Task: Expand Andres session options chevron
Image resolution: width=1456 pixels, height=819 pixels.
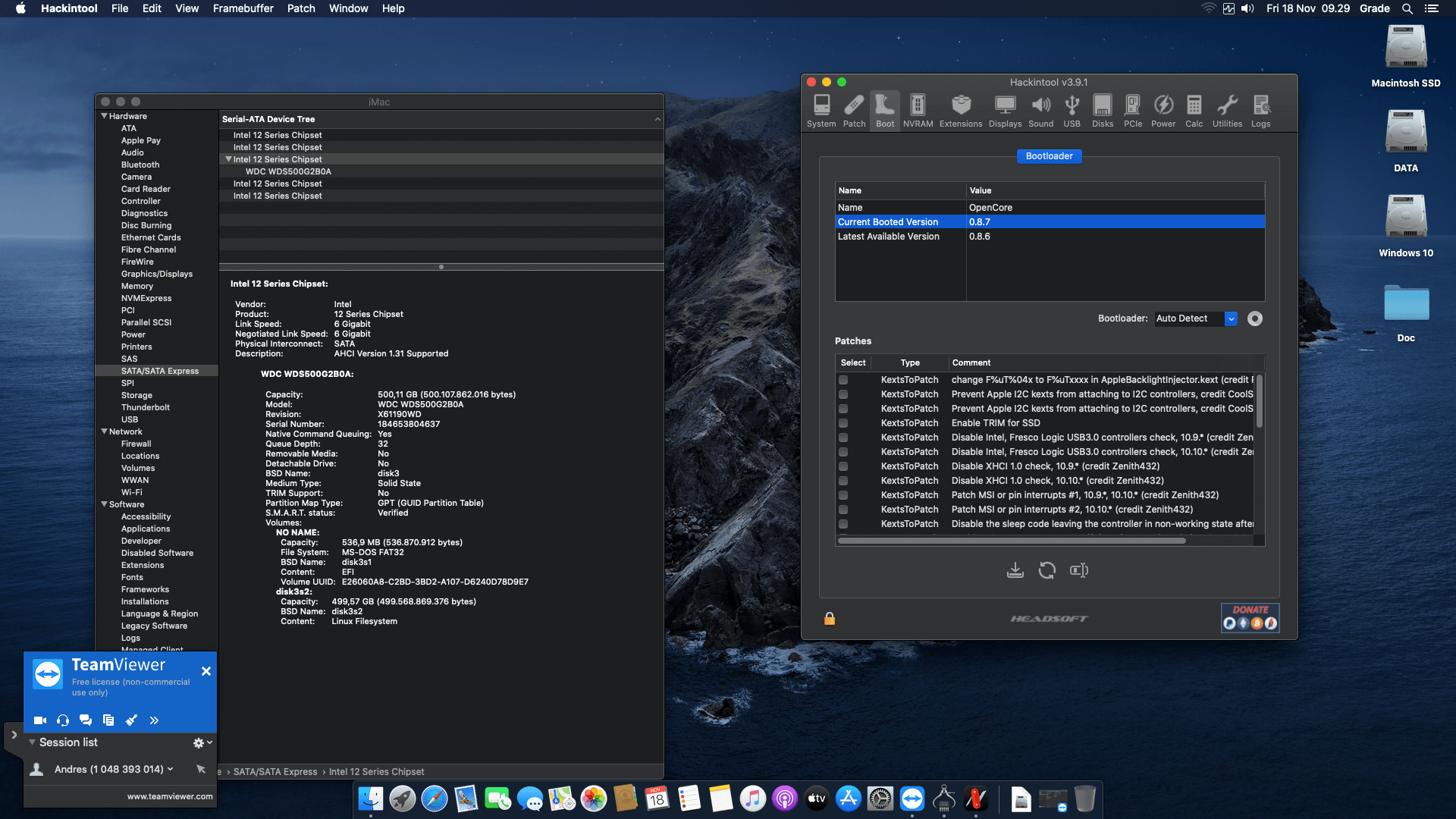Action: pyautogui.click(x=170, y=769)
